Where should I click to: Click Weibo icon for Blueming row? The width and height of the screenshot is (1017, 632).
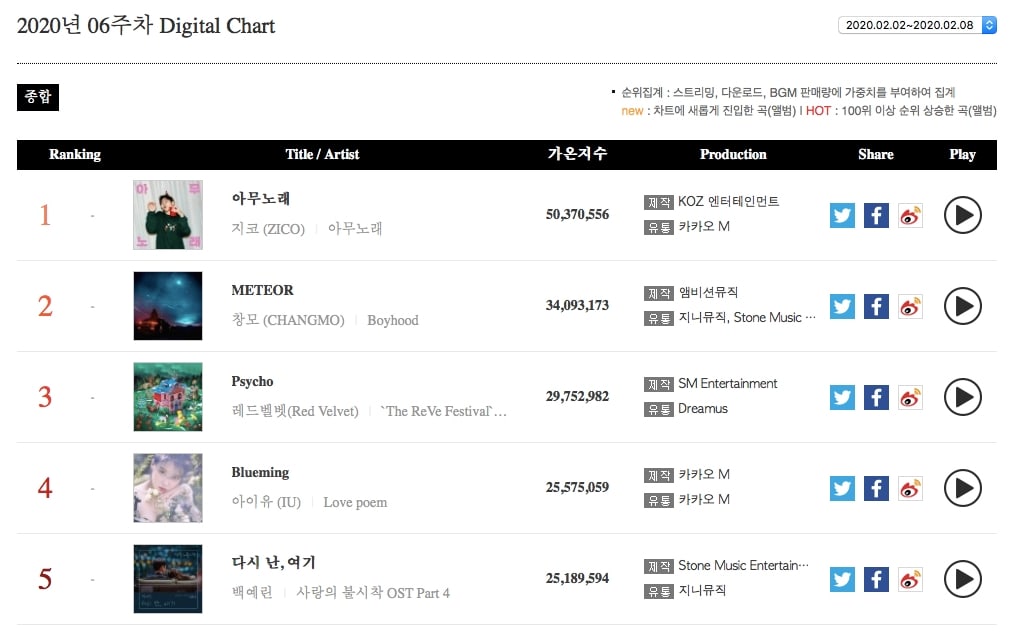[x=910, y=488]
